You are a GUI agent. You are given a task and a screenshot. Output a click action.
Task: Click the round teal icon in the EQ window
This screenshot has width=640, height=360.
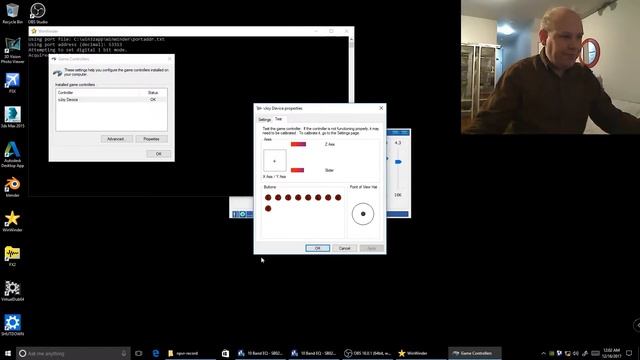(242, 214)
